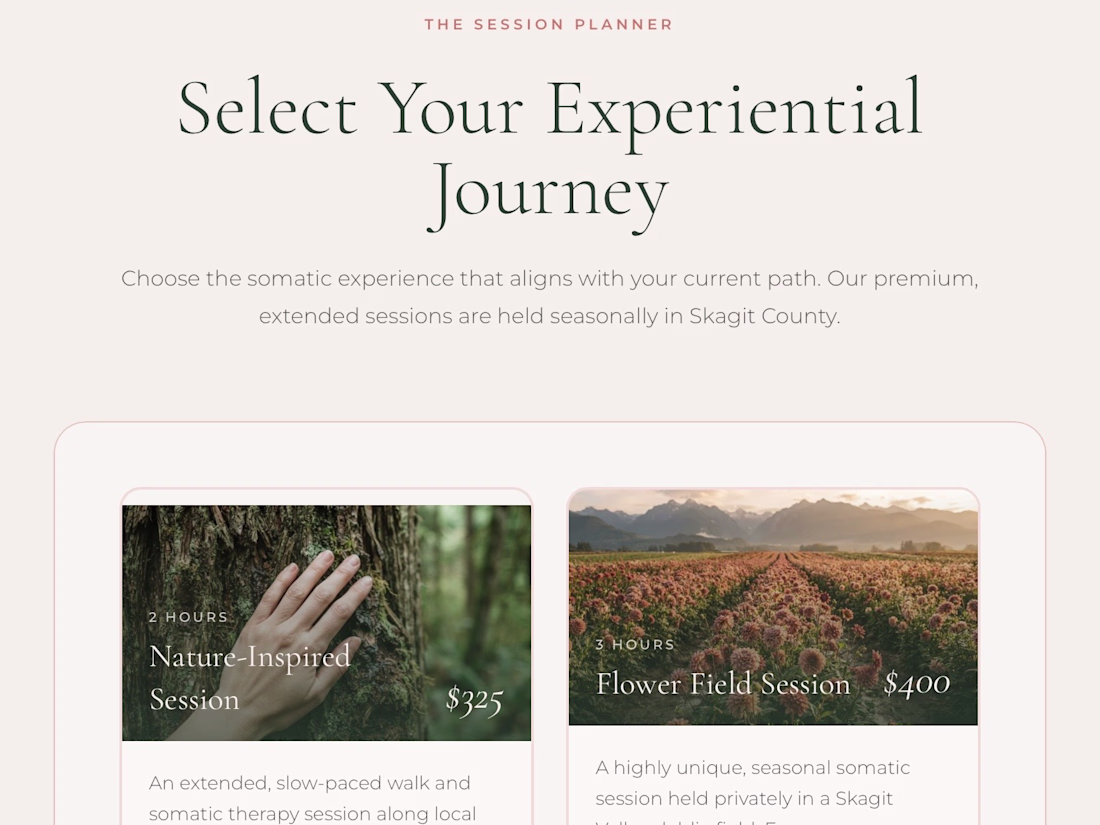Click the Select Your Experiential Journey heading
Screen dimensions: 1100x825
(x=549, y=150)
